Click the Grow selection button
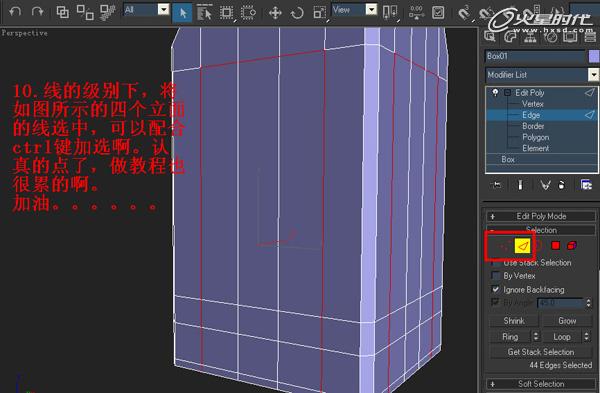 (x=567, y=321)
